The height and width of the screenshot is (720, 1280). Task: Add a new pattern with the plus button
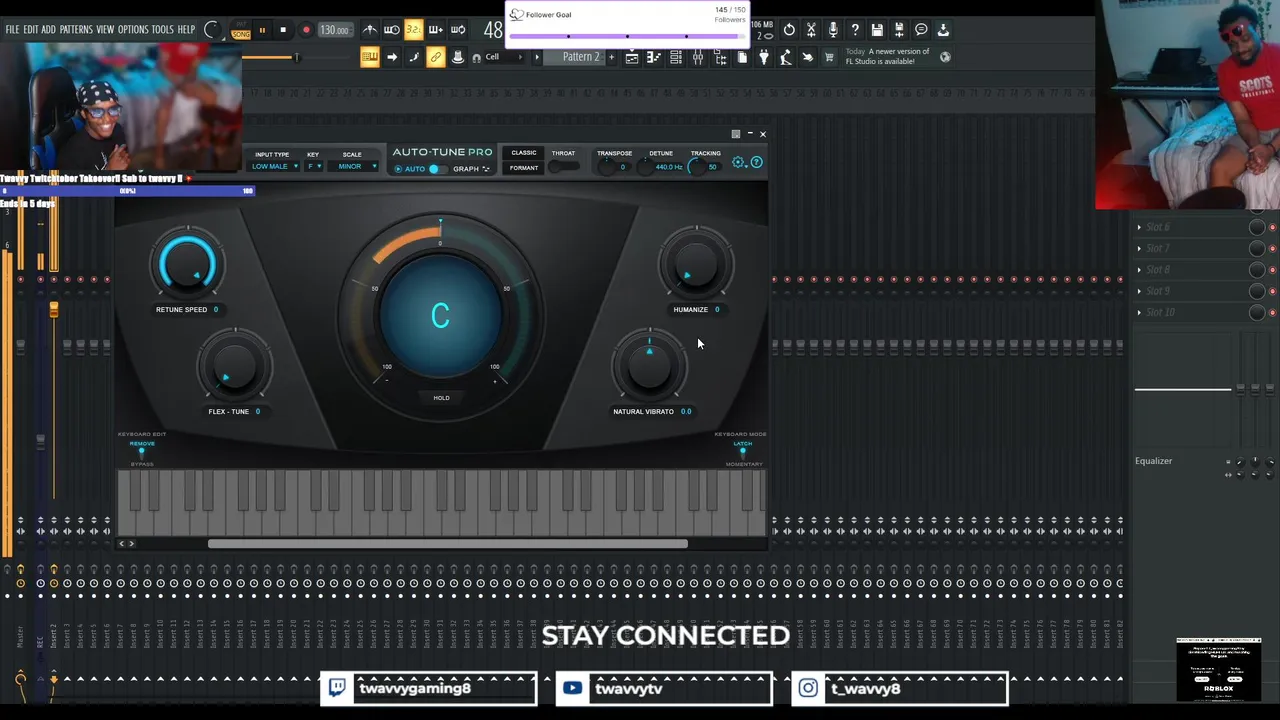[610, 57]
